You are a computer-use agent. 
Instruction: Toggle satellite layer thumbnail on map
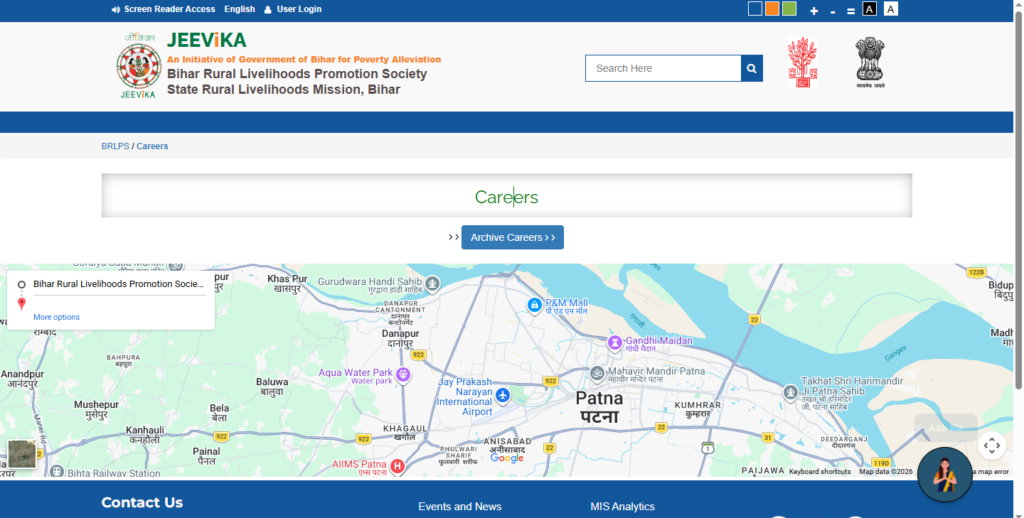pyautogui.click(x=22, y=454)
